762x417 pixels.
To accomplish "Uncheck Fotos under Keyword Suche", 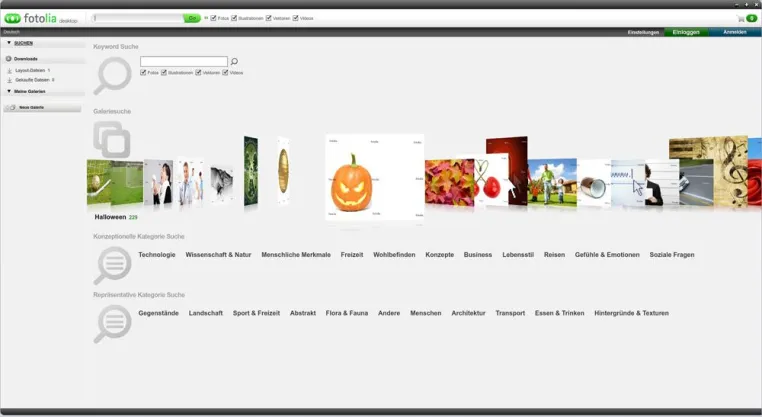I will [143, 72].
